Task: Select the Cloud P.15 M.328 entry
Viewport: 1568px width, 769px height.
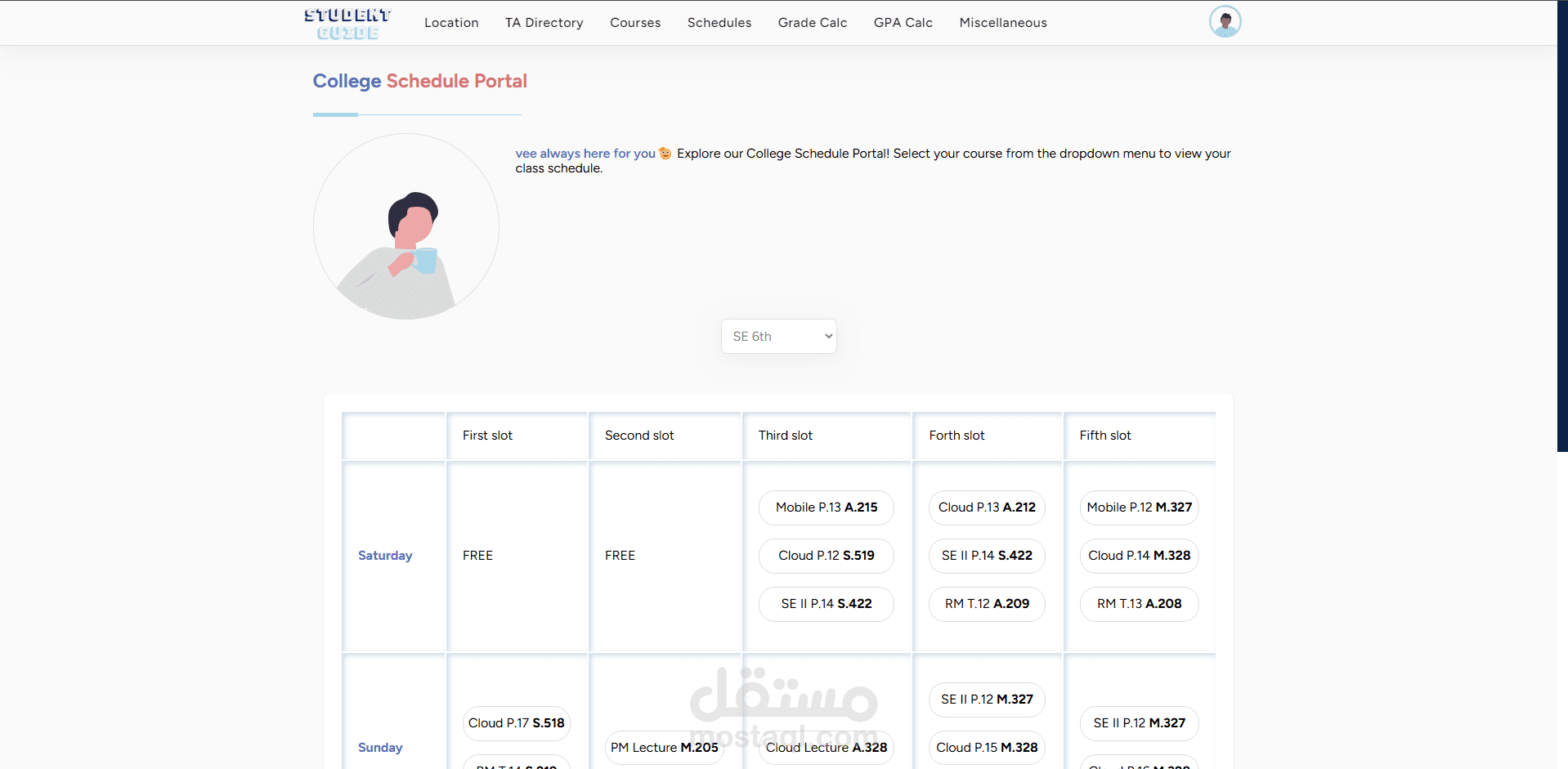Action: click(x=987, y=748)
